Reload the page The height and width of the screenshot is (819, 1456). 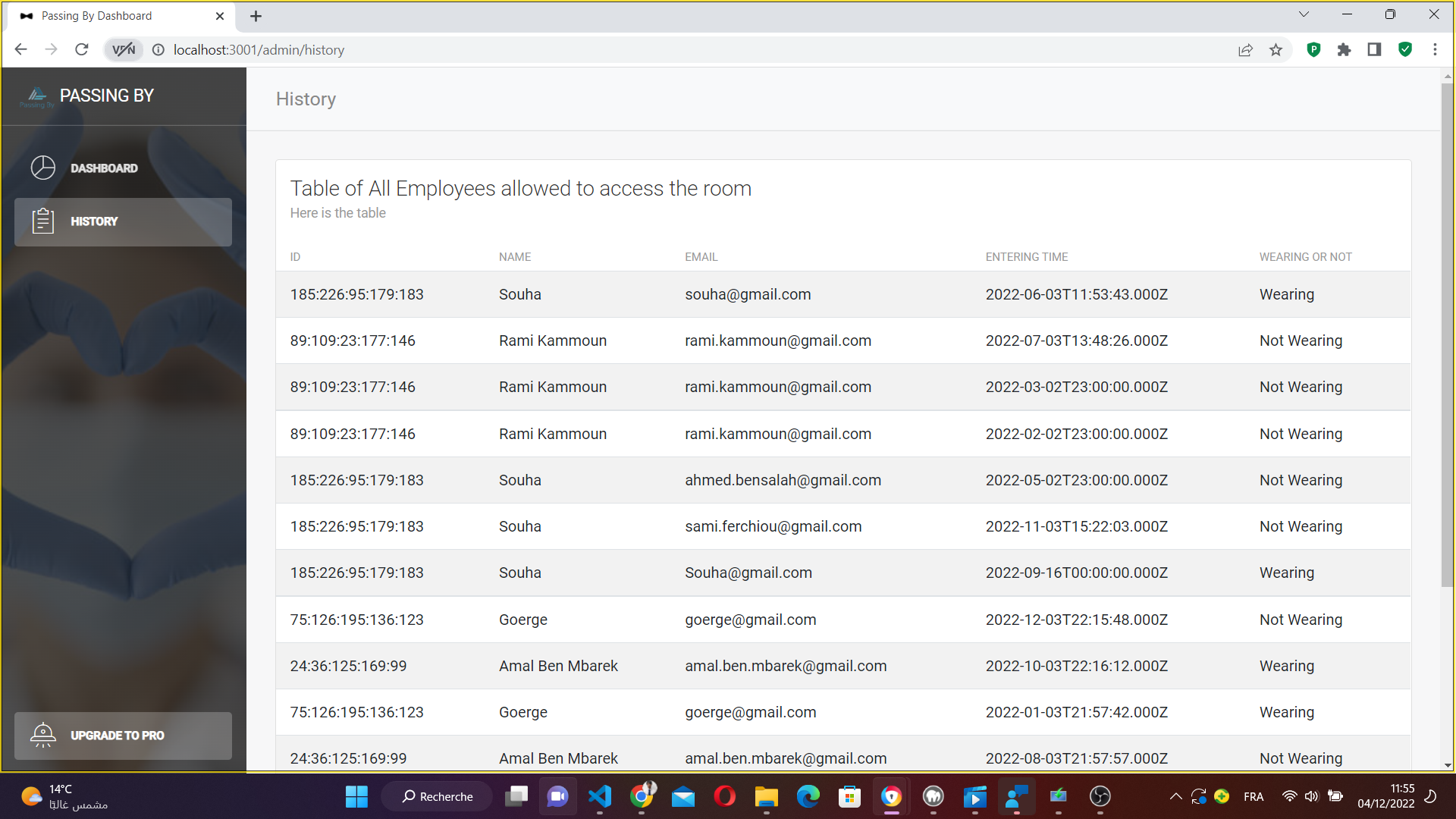pyautogui.click(x=82, y=50)
